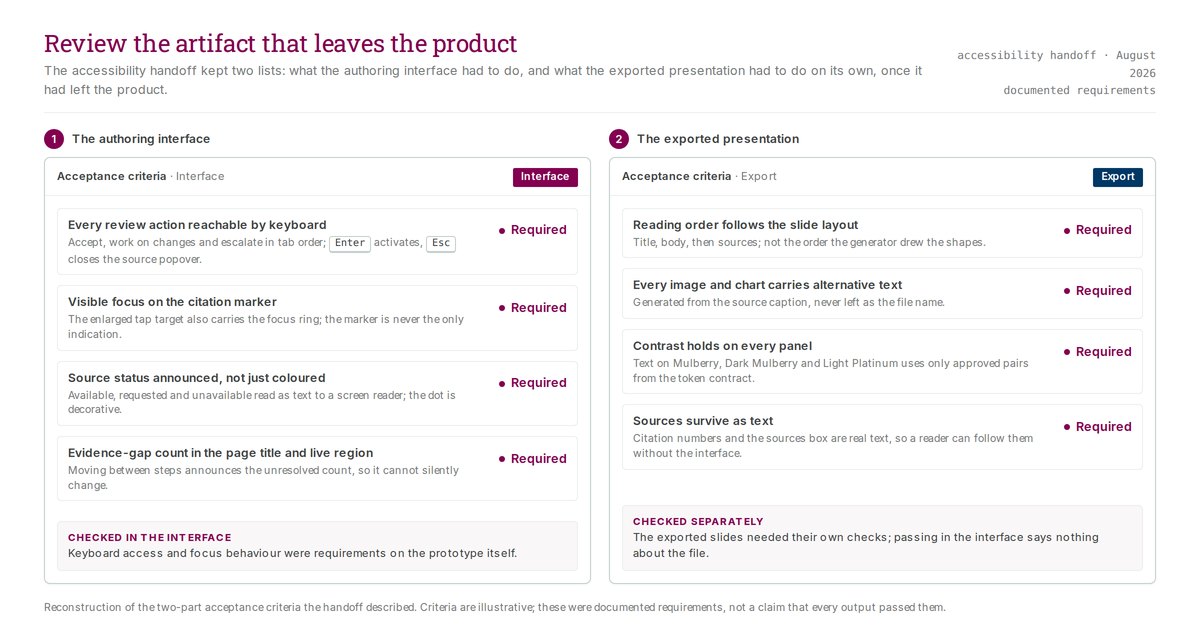Select the Export tag badge

[1118, 177]
